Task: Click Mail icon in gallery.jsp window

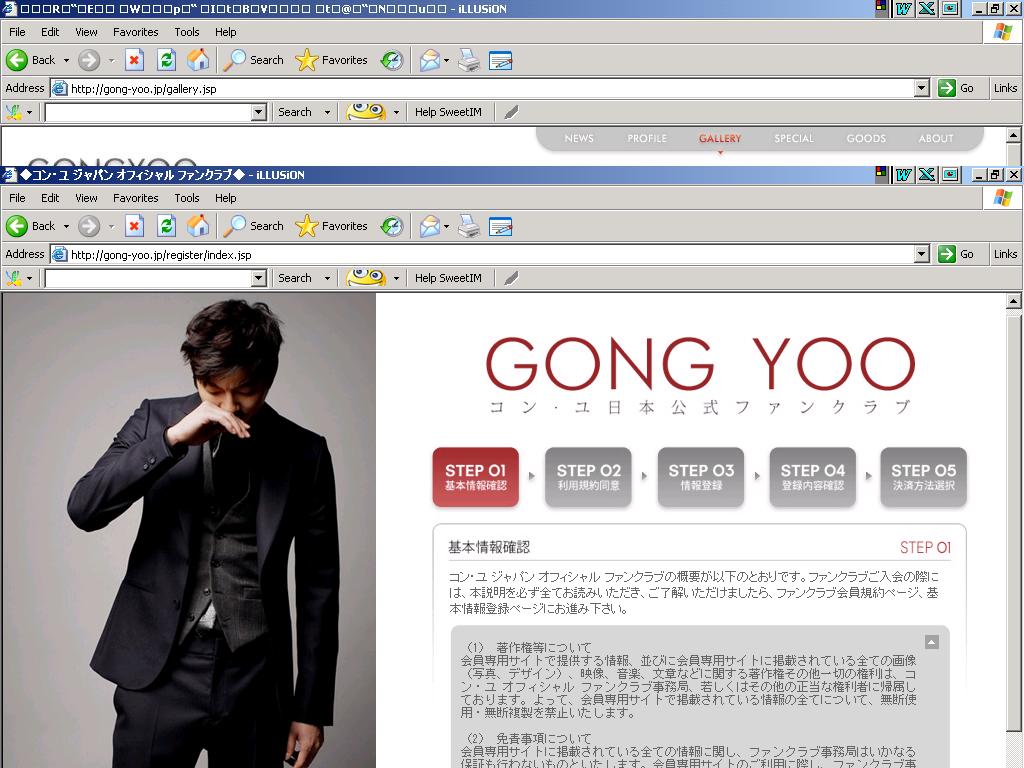Action: point(430,60)
